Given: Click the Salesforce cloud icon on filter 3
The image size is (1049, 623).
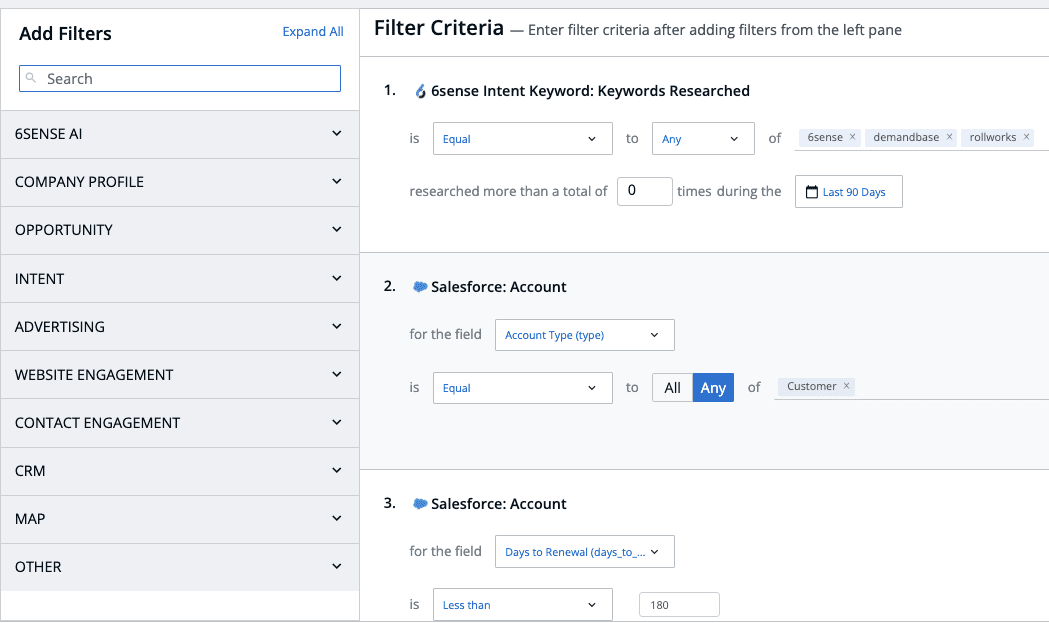Looking at the screenshot, I should click(x=420, y=504).
